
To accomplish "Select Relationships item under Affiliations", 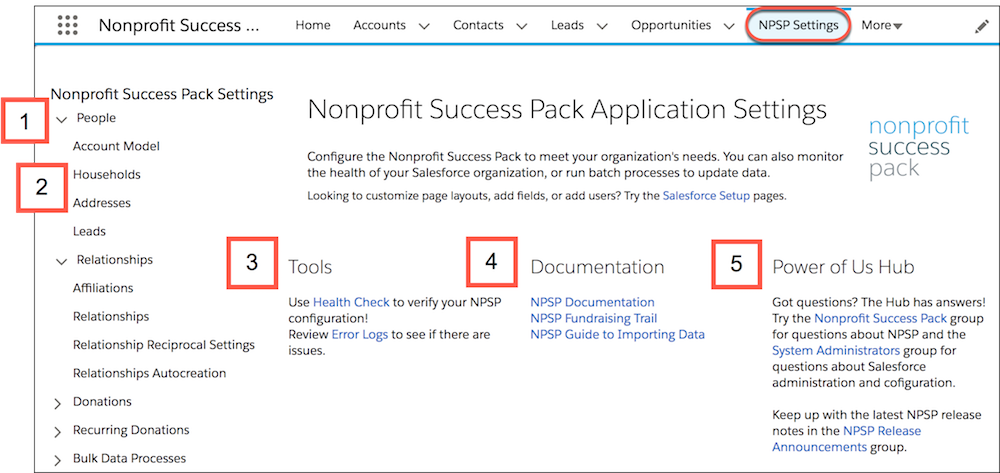I will pyautogui.click(x=111, y=316).
